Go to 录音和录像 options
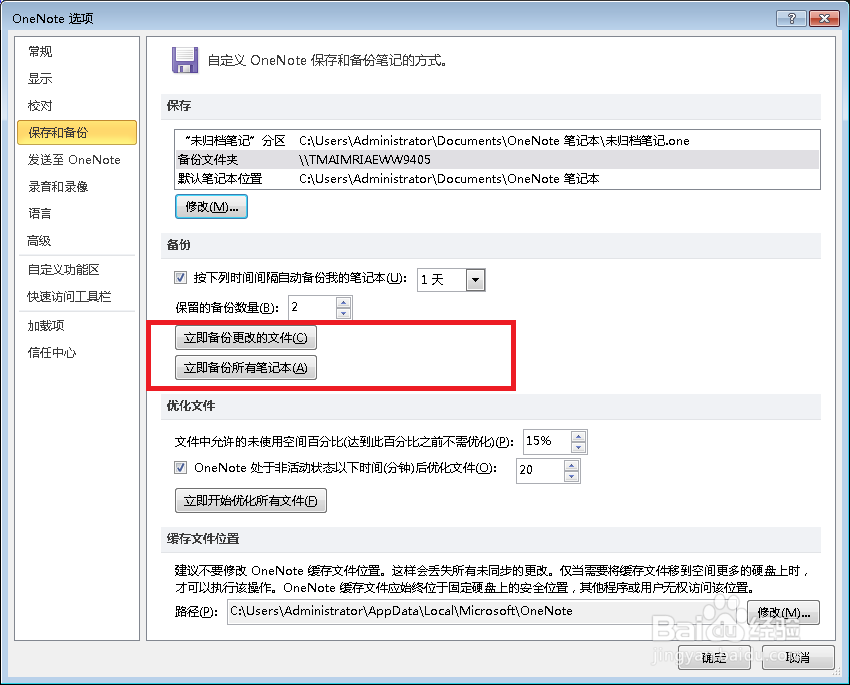The height and width of the screenshot is (685, 850). click(x=58, y=187)
